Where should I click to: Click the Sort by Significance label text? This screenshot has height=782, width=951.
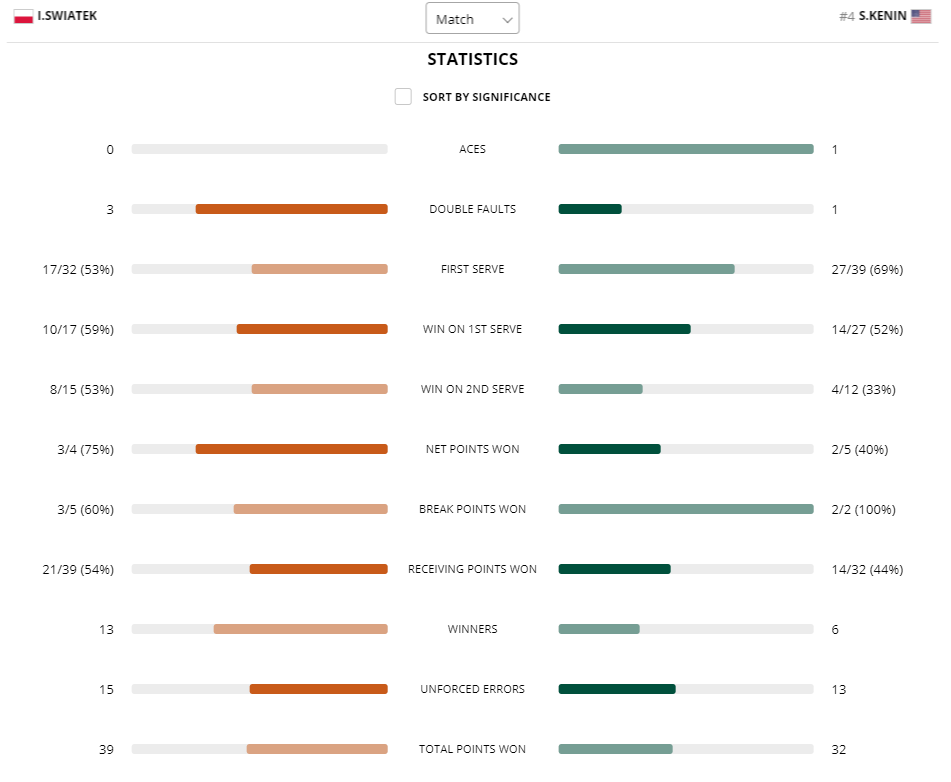coord(486,97)
